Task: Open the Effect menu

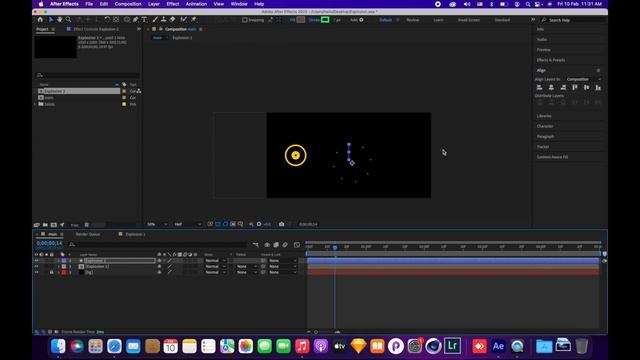Action: click(173, 4)
